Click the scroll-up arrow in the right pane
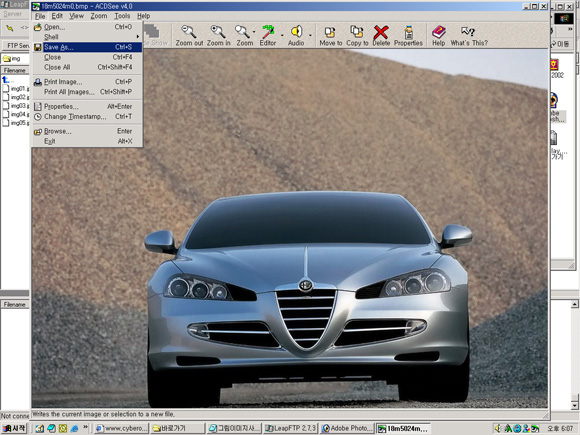 pyautogui.click(x=574, y=304)
